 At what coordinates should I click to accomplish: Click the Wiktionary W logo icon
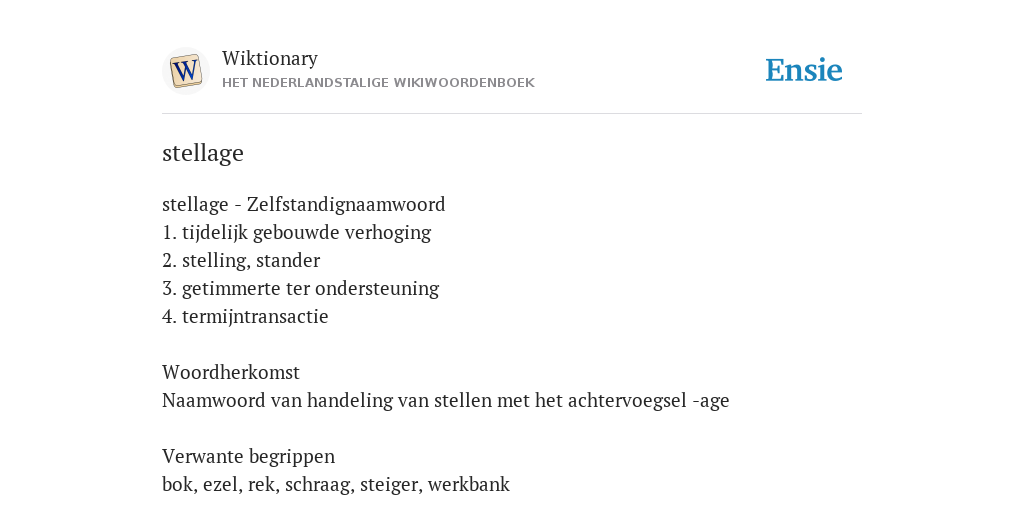tap(185, 71)
